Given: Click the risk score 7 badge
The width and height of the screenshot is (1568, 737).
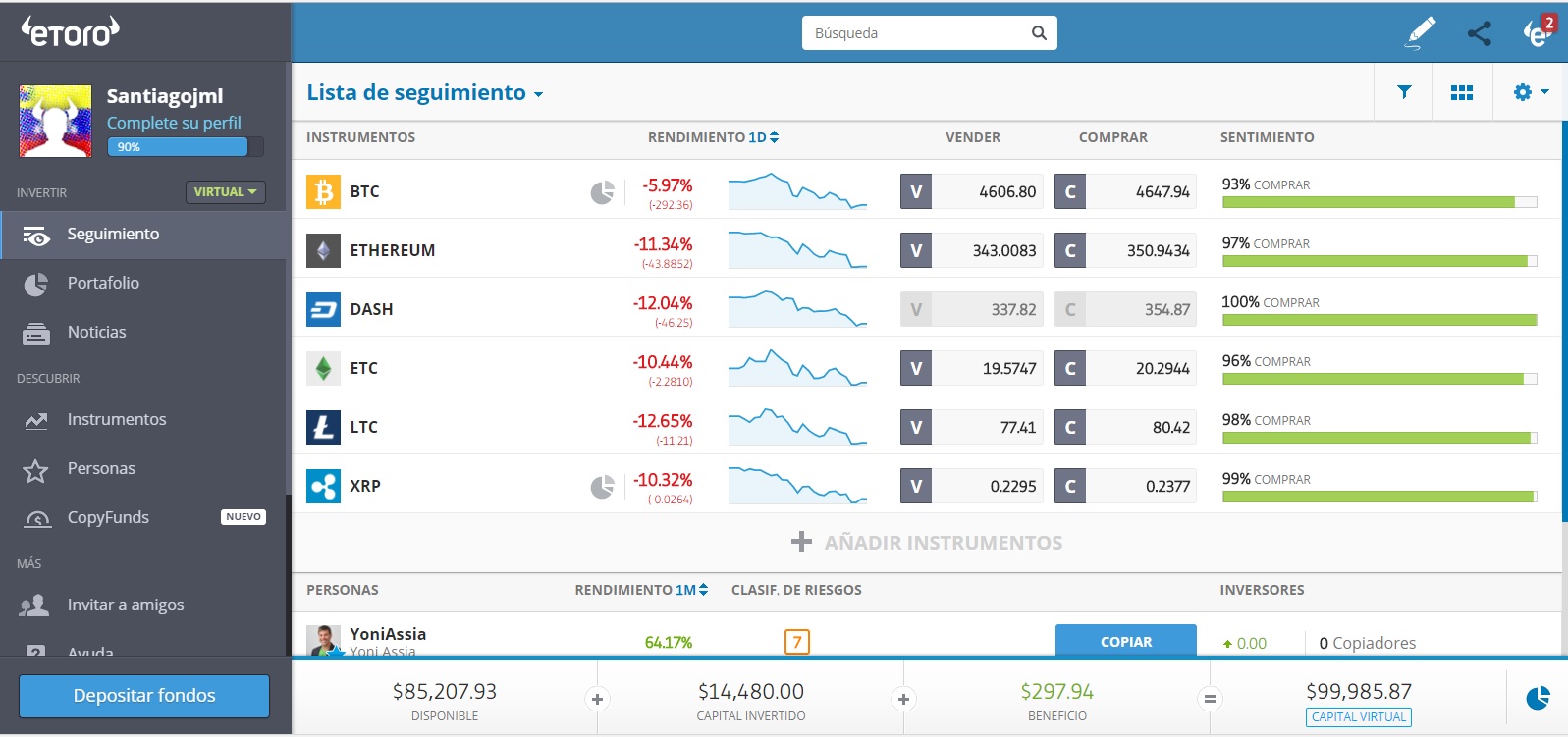Looking at the screenshot, I should click(x=797, y=643).
